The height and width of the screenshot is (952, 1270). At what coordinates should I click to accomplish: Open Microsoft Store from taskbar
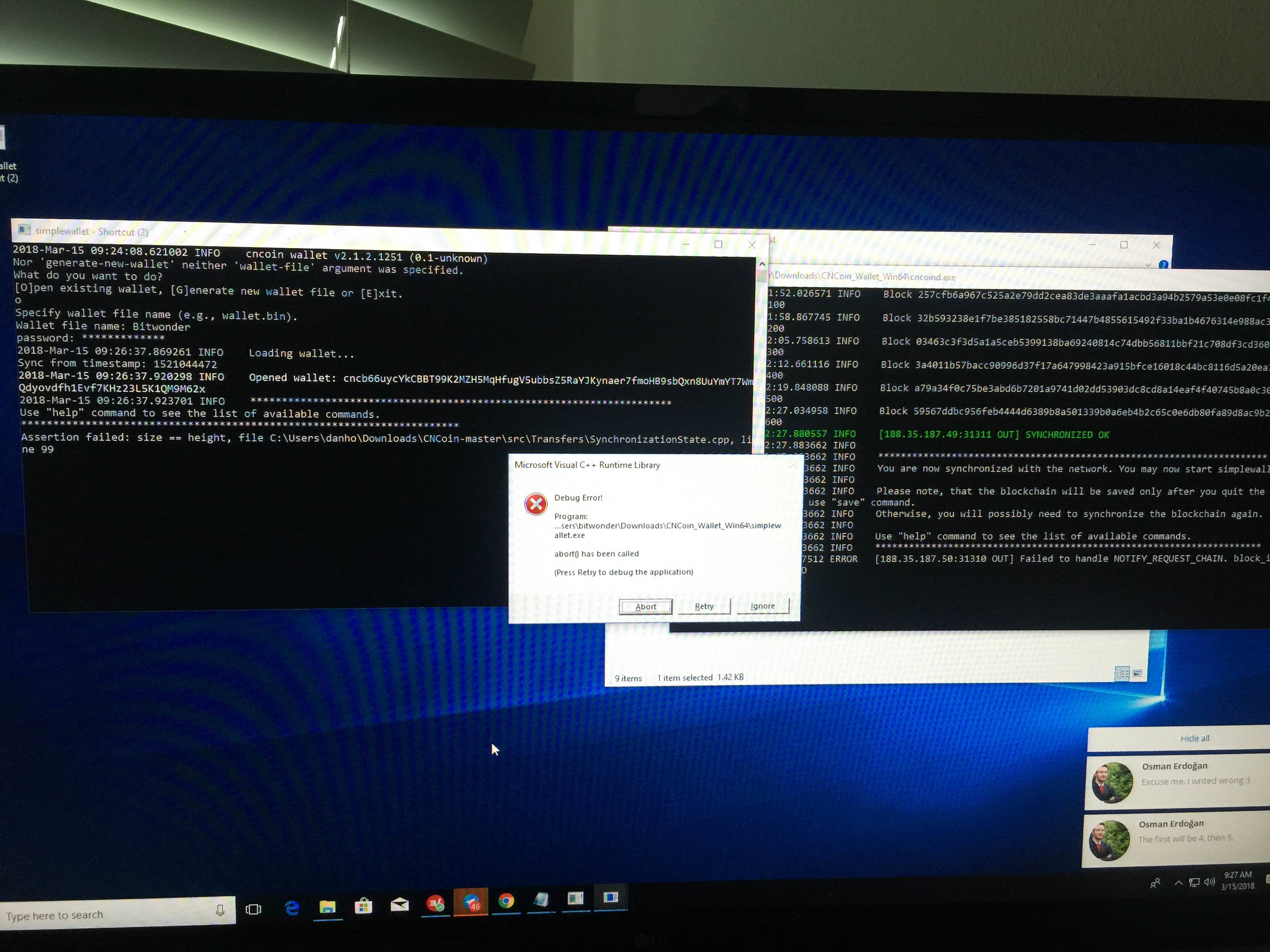pos(363,905)
